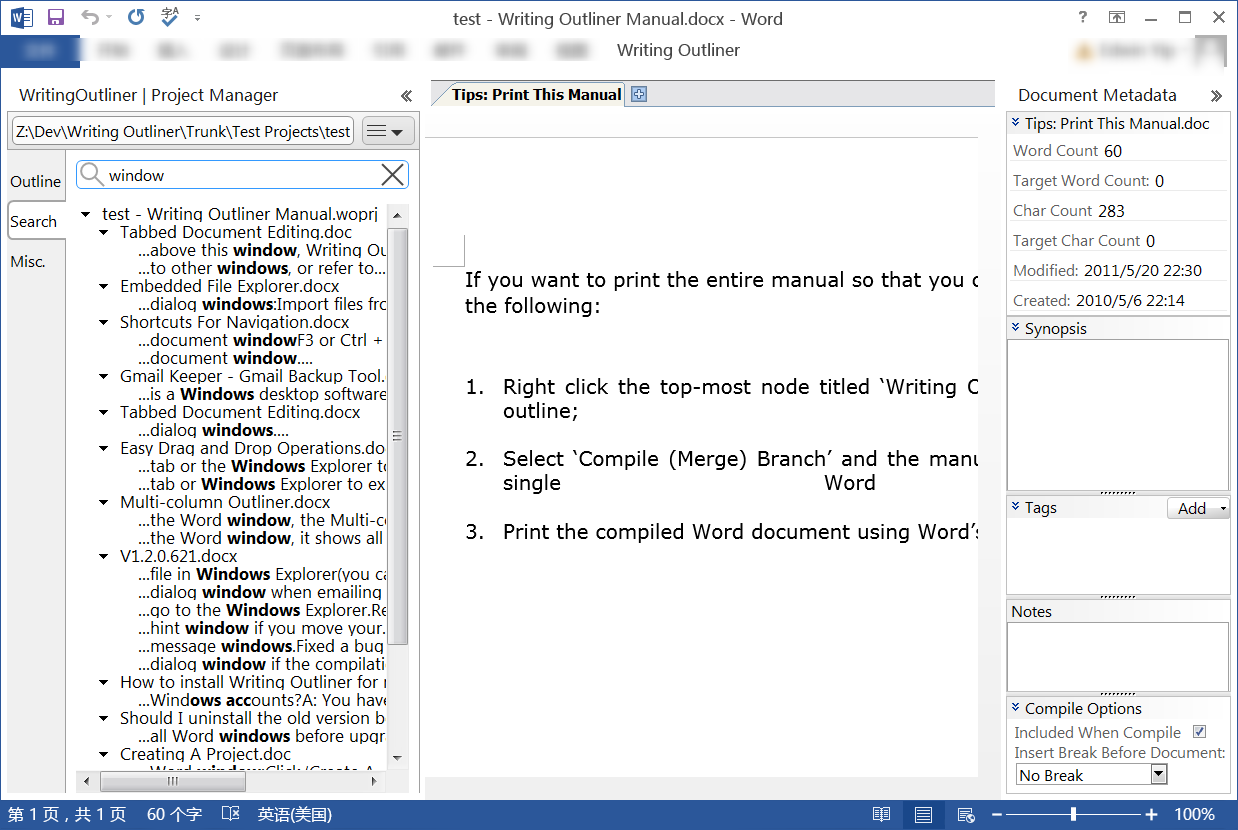Viewport: 1238px width, 830px height.
Task: Collapse the root project node in search tree
Action: coord(86,214)
